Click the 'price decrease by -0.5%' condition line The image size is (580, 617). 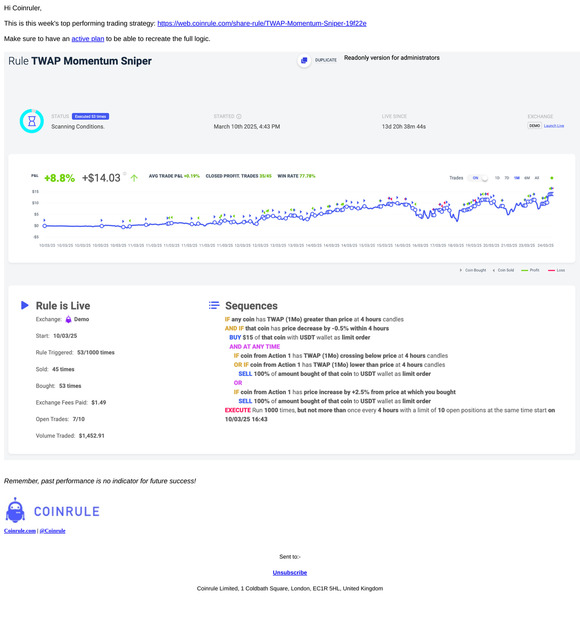pyautogui.click(x=307, y=328)
